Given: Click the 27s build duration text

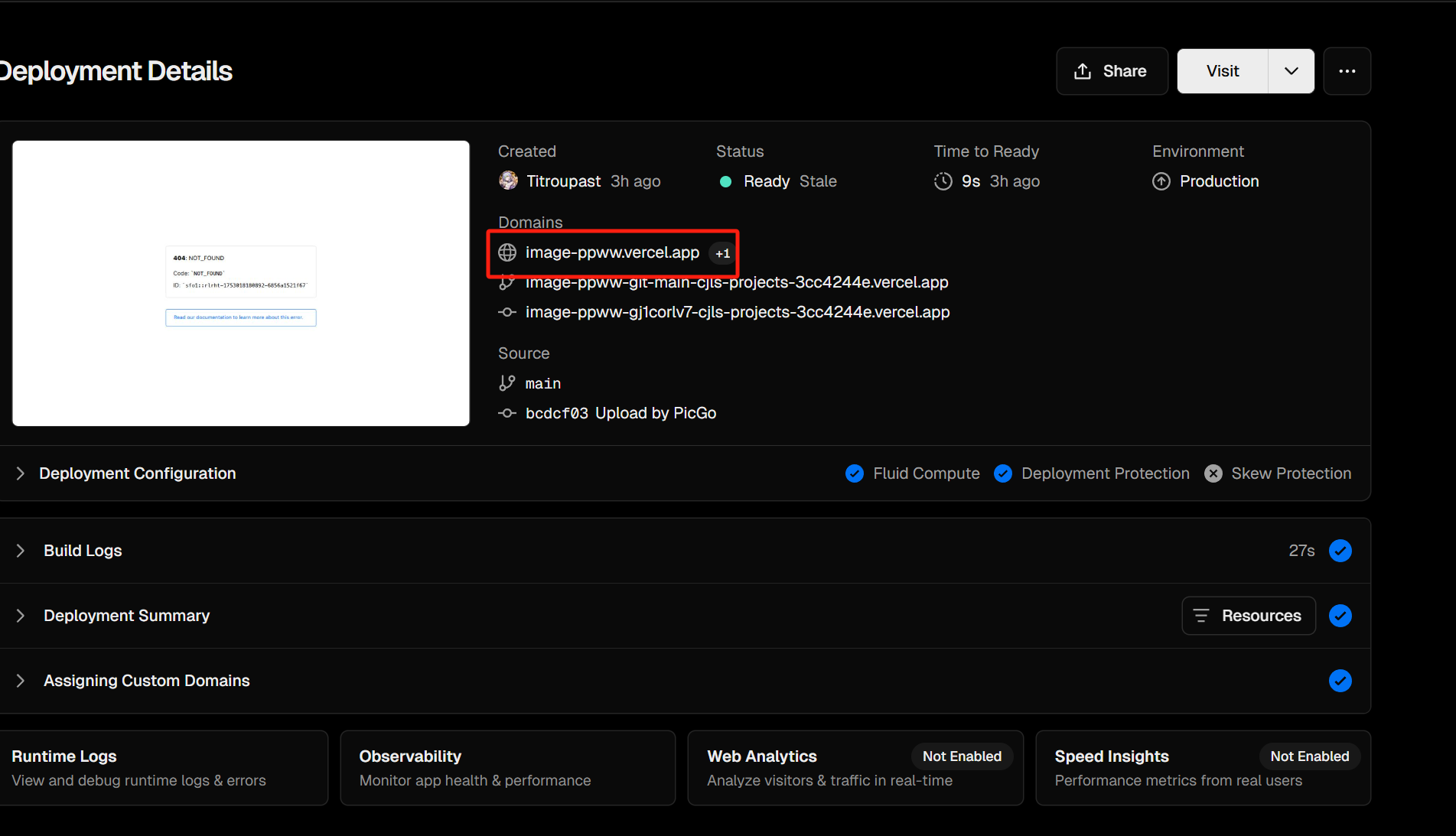Looking at the screenshot, I should [x=1301, y=551].
